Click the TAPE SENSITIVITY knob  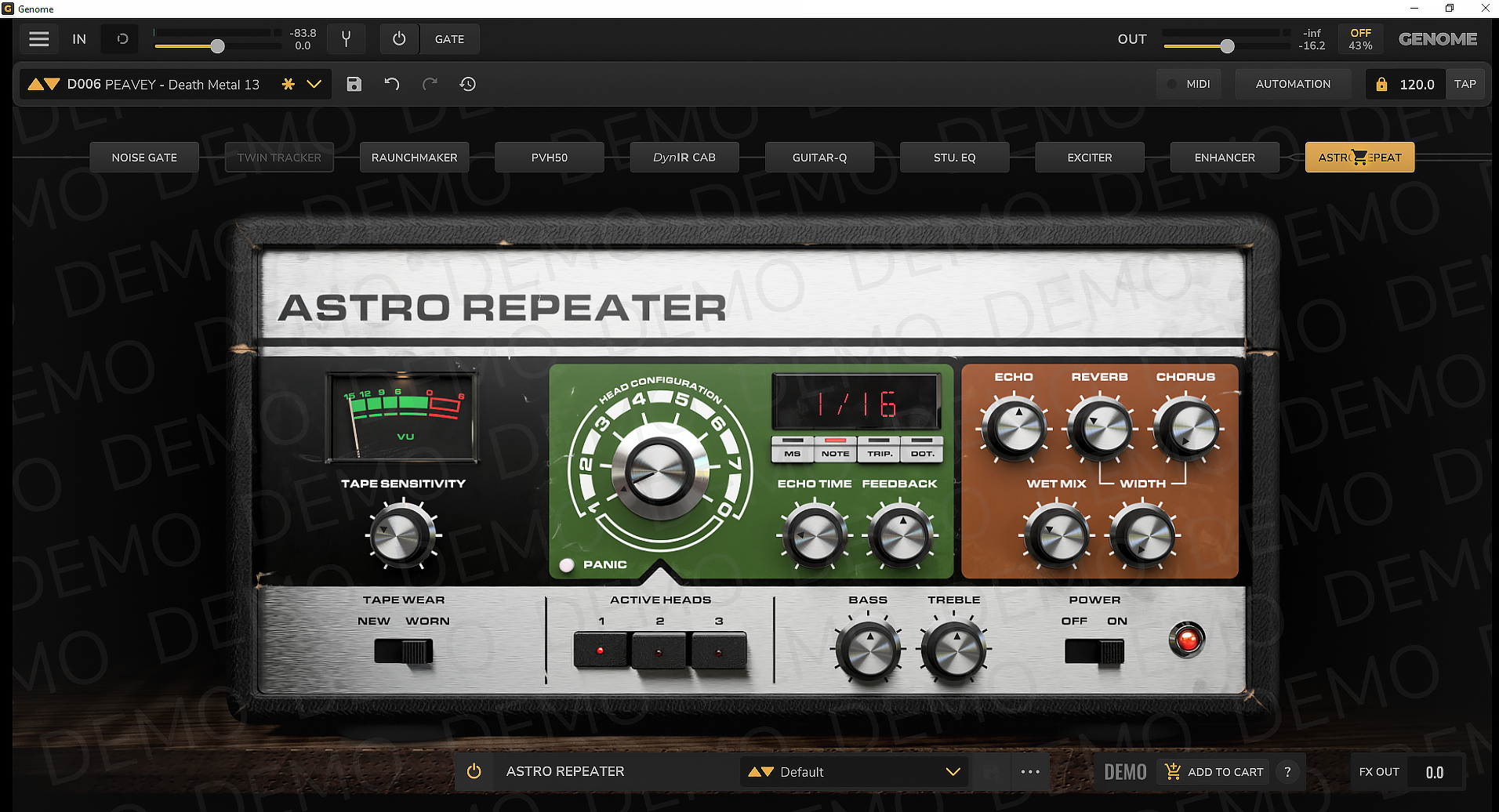click(x=401, y=536)
